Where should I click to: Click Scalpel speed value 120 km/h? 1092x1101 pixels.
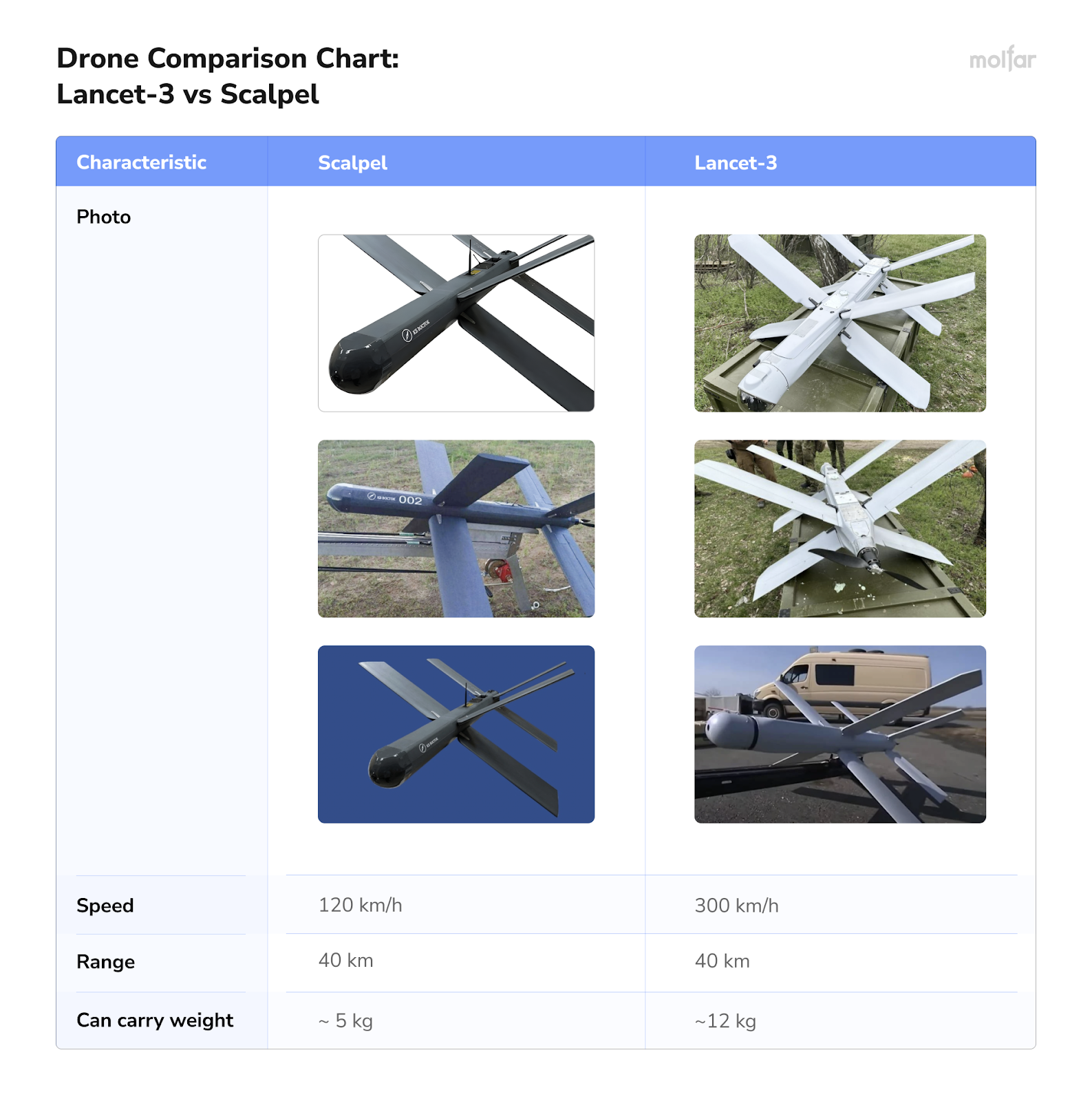tap(360, 905)
